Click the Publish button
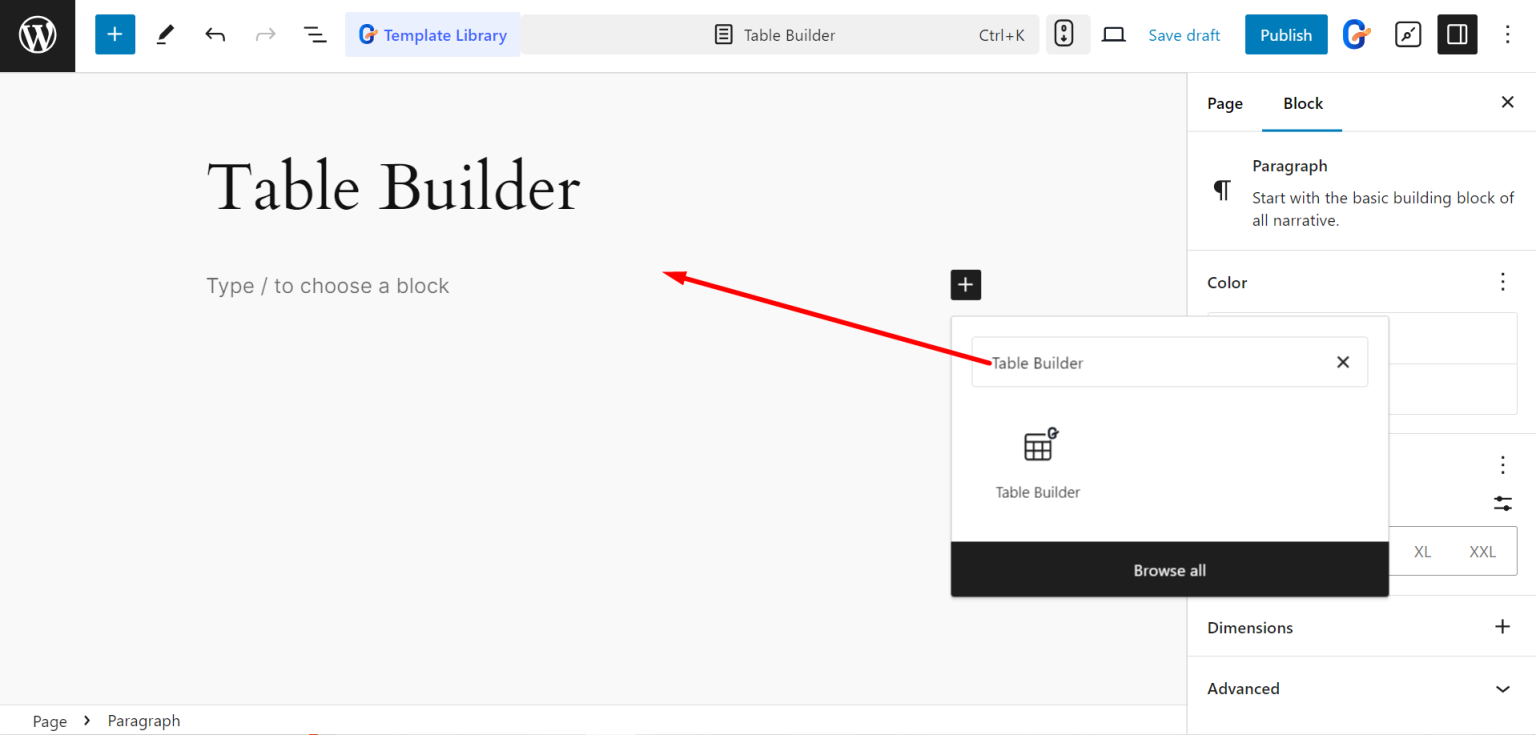This screenshot has width=1536, height=735. (1286, 33)
